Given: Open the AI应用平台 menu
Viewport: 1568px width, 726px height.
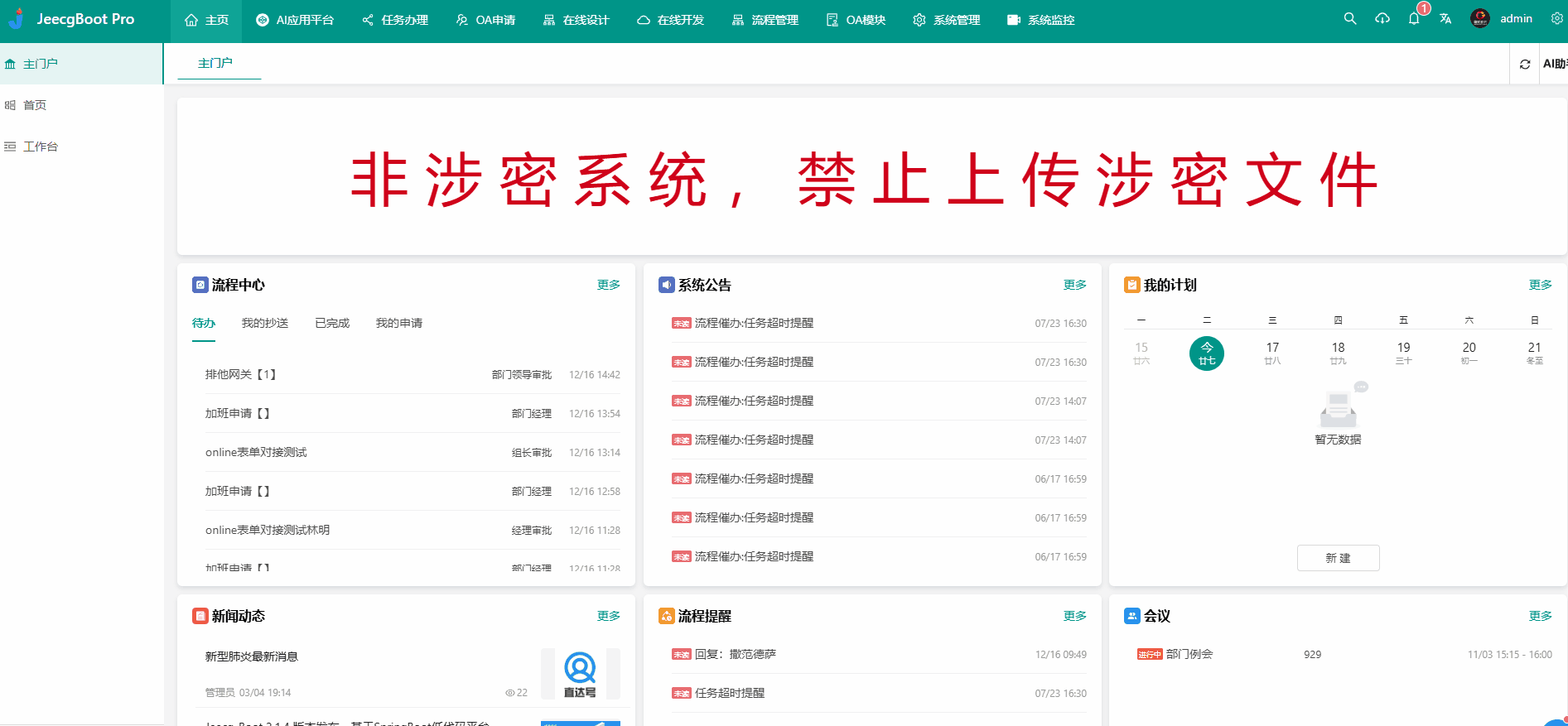Looking at the screenshot, I should (295, 20).
